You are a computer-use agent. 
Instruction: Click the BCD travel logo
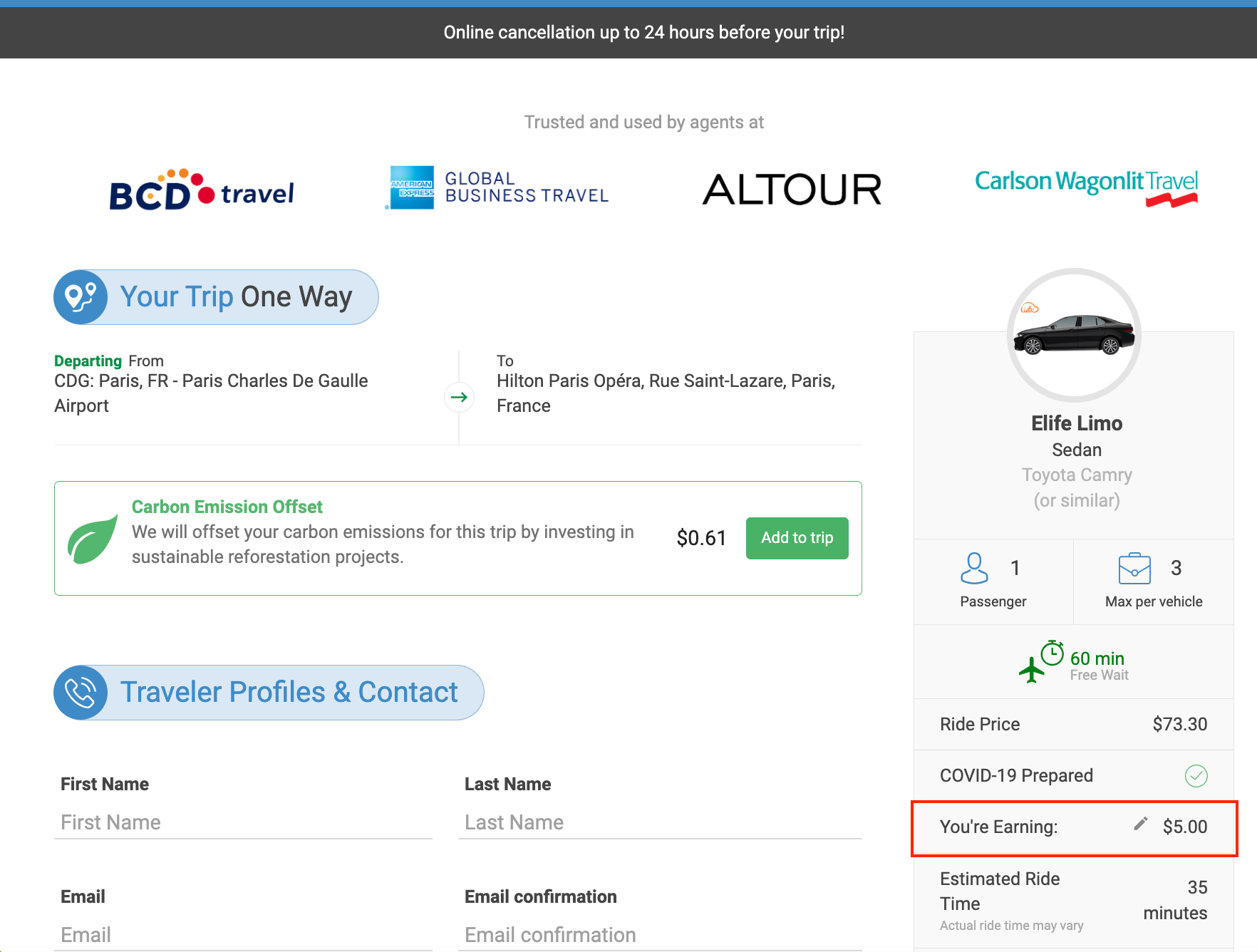[x=201, y=190]
